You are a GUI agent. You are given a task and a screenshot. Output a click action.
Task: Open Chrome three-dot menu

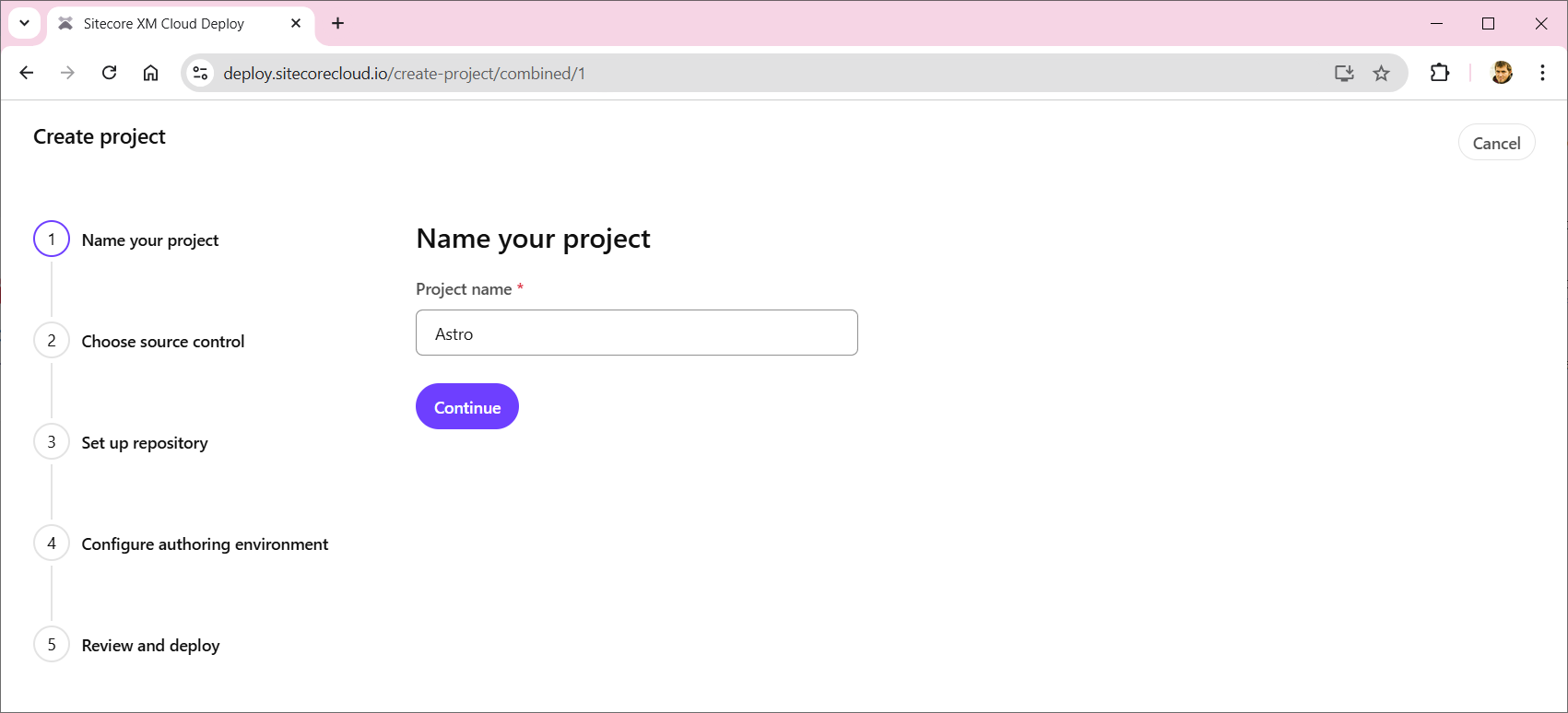pyautogui.click(x=1542, y=73)
